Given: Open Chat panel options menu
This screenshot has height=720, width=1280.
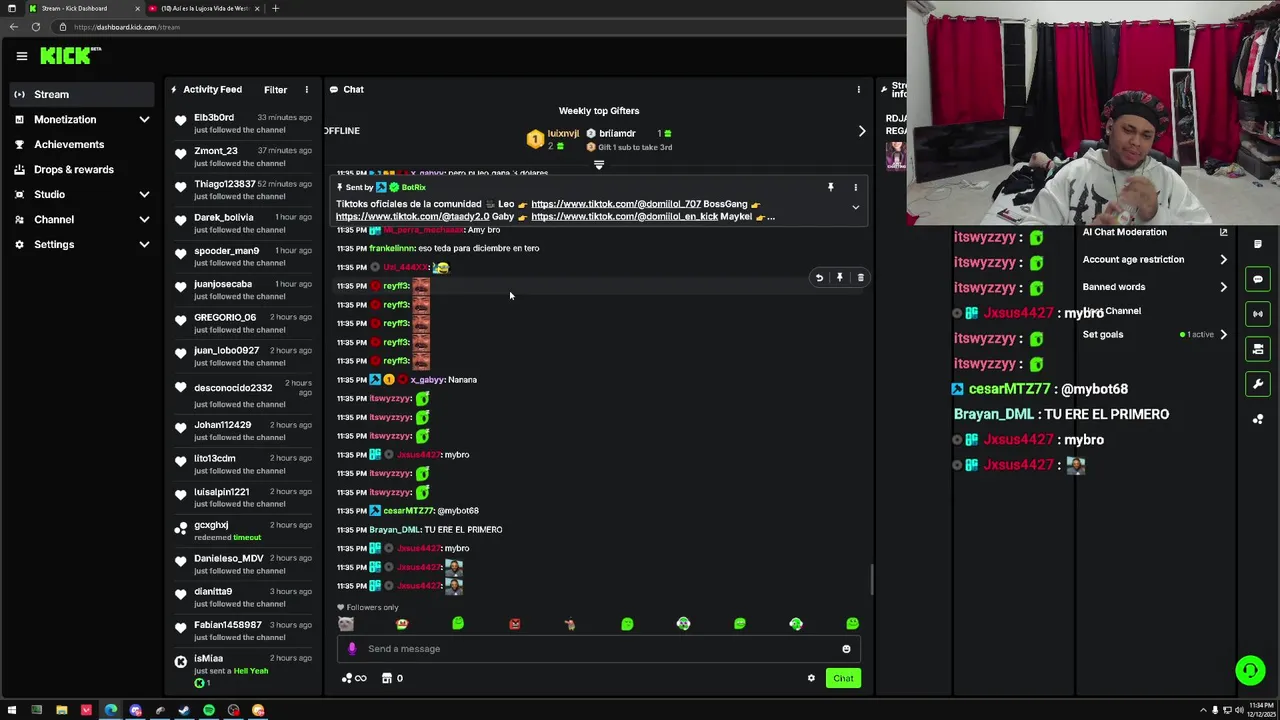Looking at the screenshot, I should [858, 90].
